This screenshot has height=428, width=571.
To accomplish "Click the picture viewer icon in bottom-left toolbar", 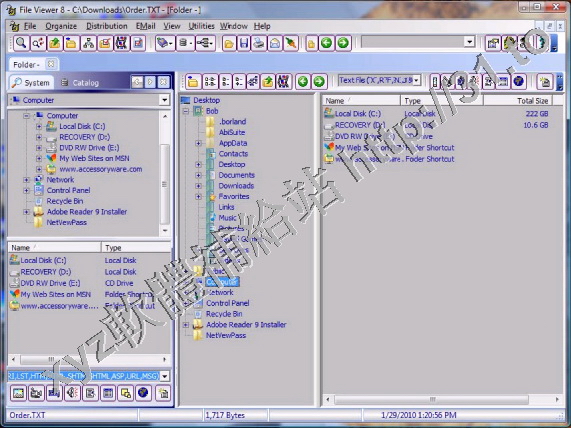I will [18, 393].
